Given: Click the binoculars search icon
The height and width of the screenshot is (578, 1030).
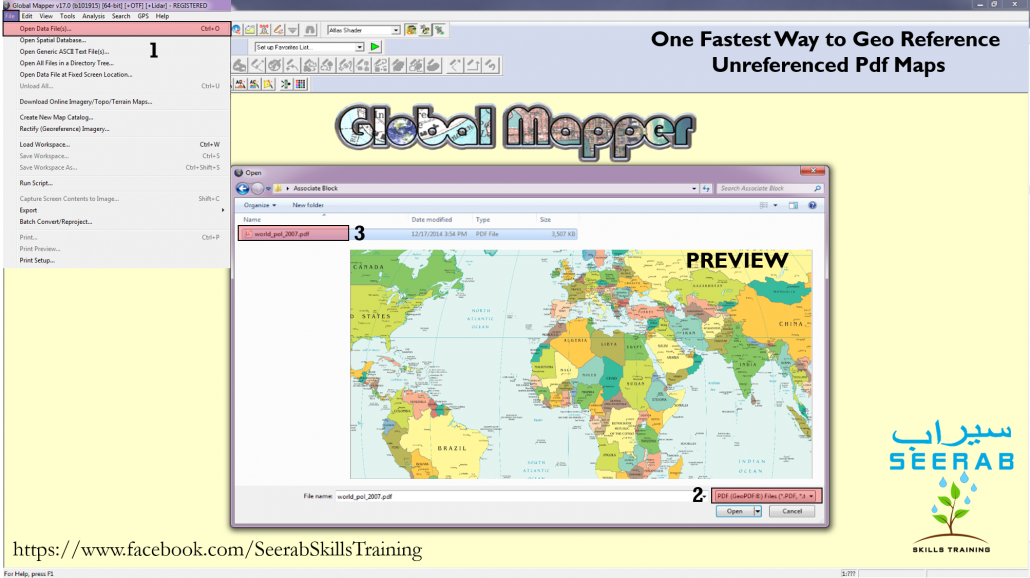Looking at the screenshot, I should pos(310,30).
